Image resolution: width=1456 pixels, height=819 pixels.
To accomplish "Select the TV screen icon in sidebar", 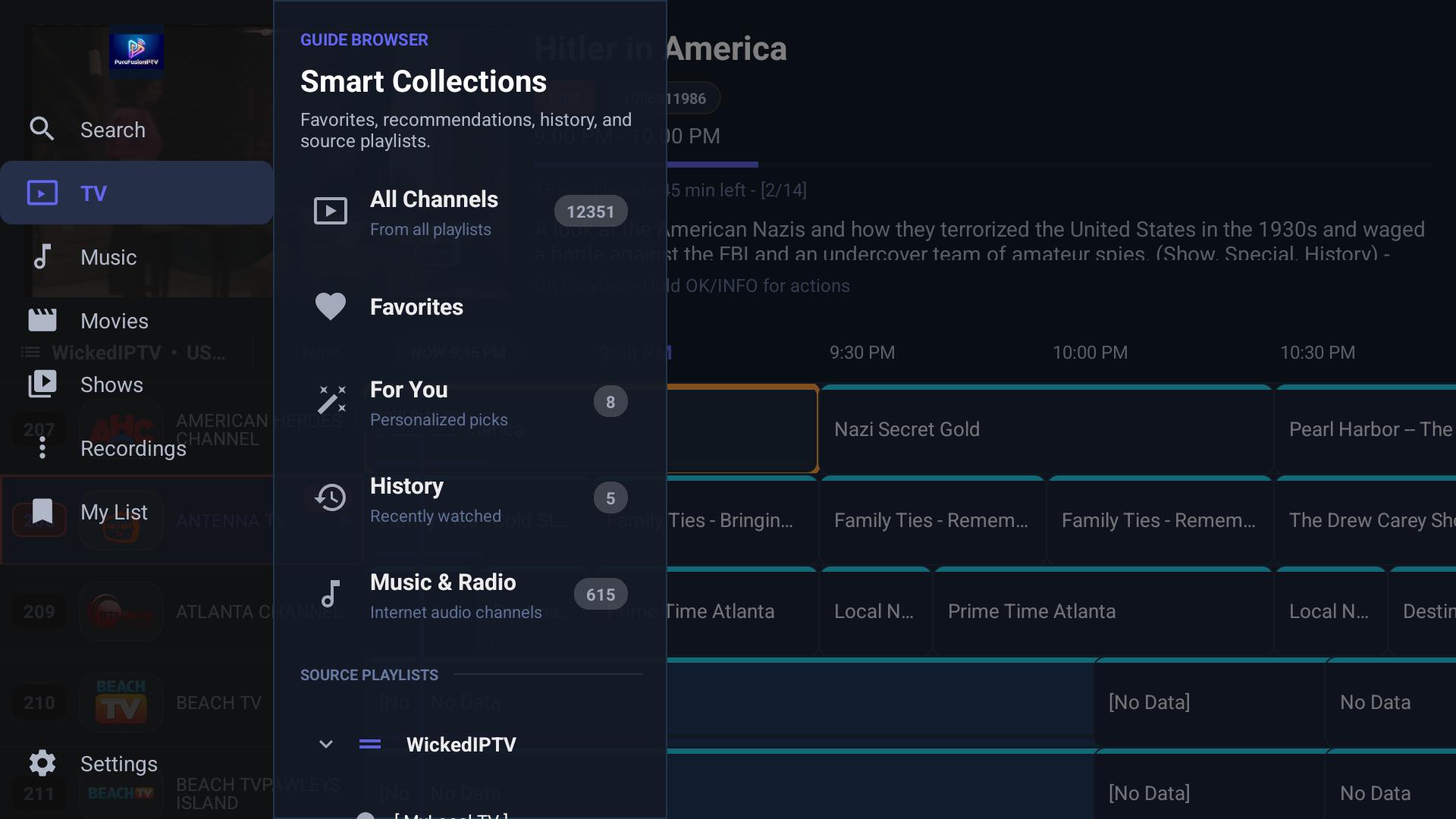I will tap(42, 193).
